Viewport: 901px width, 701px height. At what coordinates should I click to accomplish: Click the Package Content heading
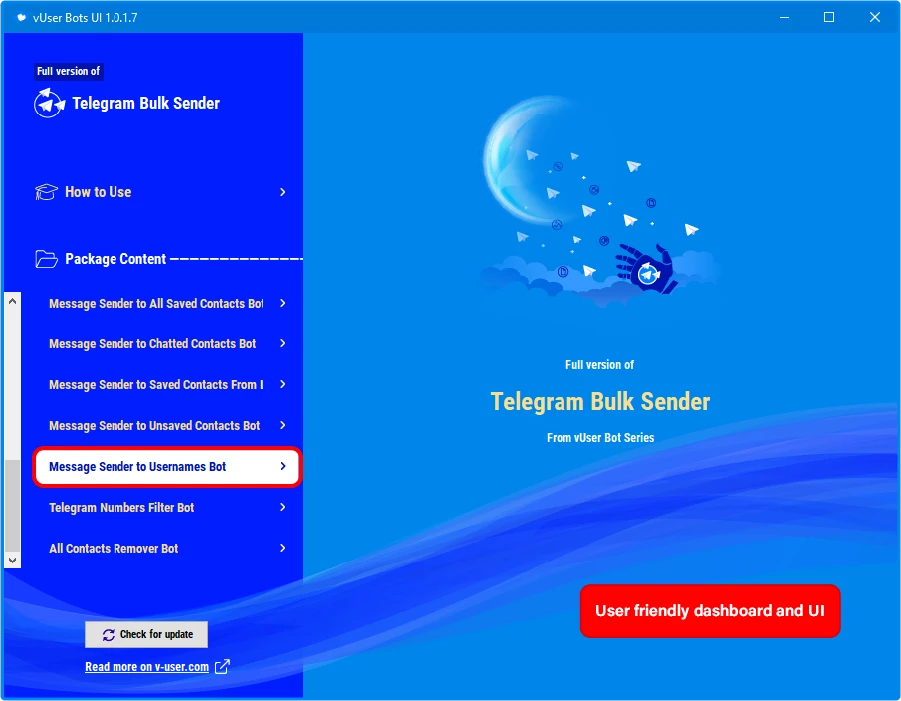[x=115, y=259]
